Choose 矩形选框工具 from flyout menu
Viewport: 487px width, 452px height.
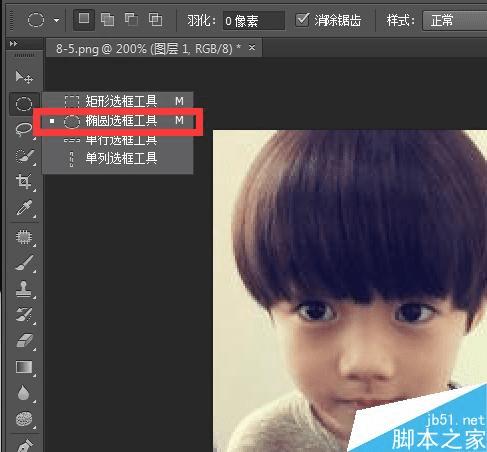point(117,101)
